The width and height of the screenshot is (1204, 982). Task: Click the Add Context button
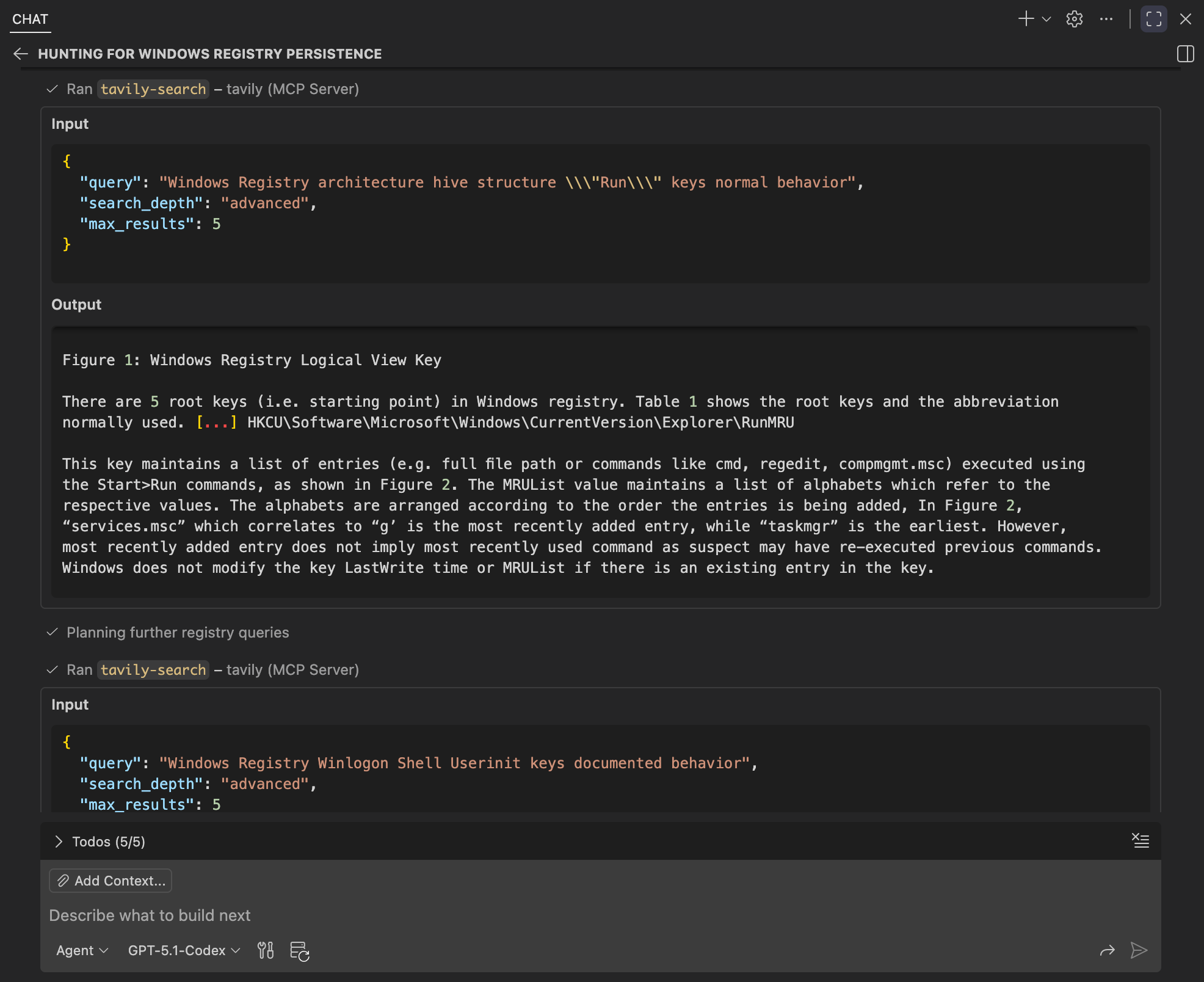111,881
